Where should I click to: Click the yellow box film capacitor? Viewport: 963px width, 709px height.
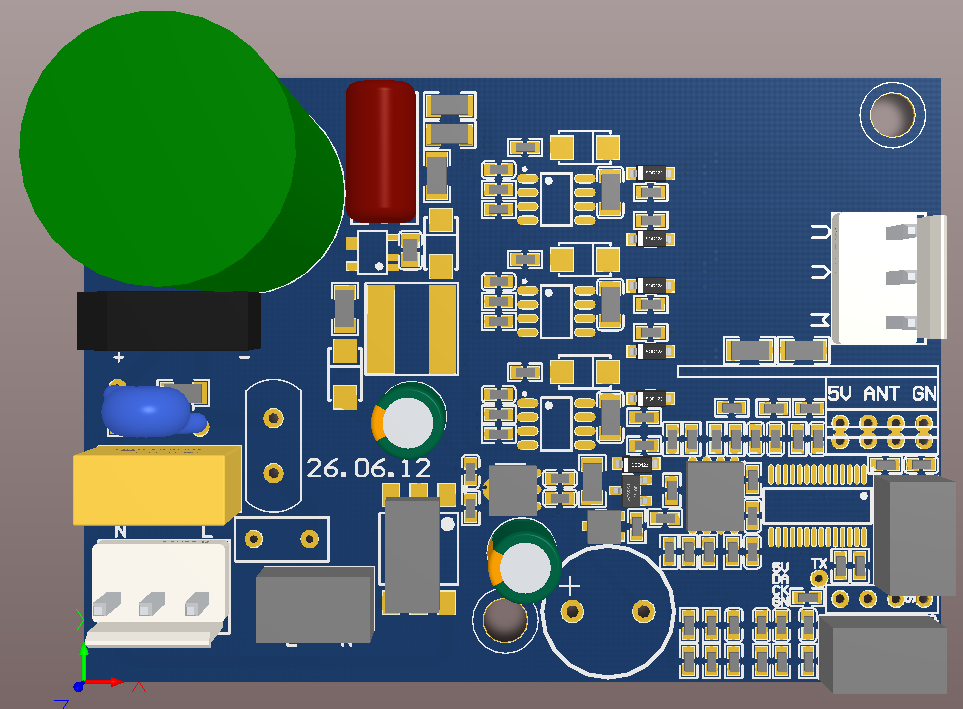pos(157,485)
